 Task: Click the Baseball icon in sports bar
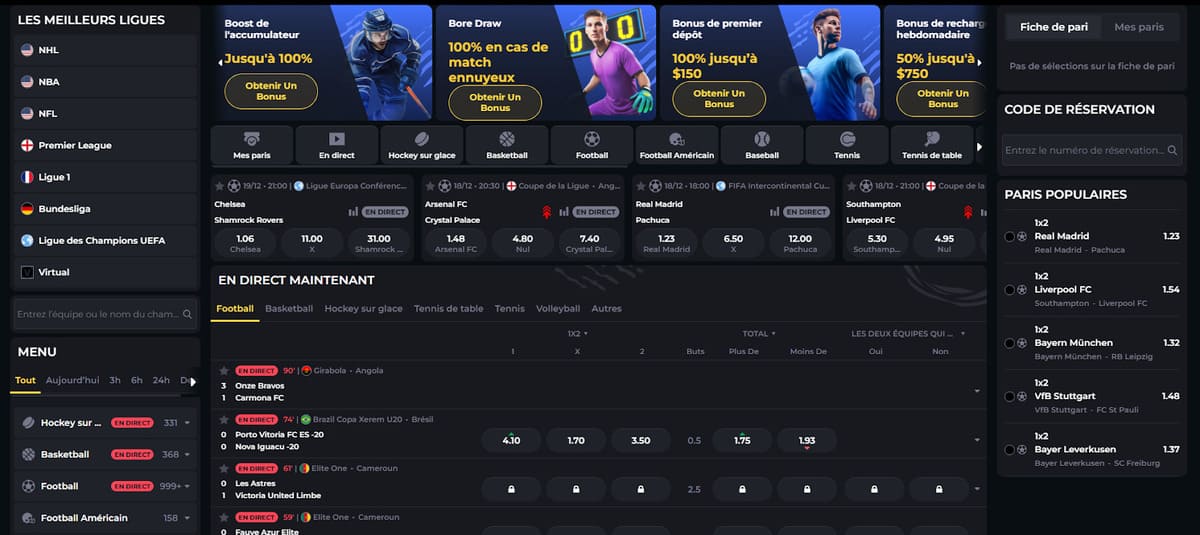[x=762, y=139]
